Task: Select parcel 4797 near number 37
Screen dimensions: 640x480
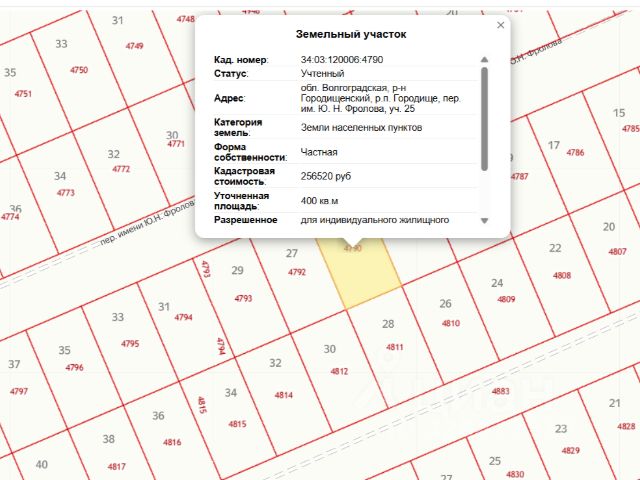Action: [x=19, y=391]
